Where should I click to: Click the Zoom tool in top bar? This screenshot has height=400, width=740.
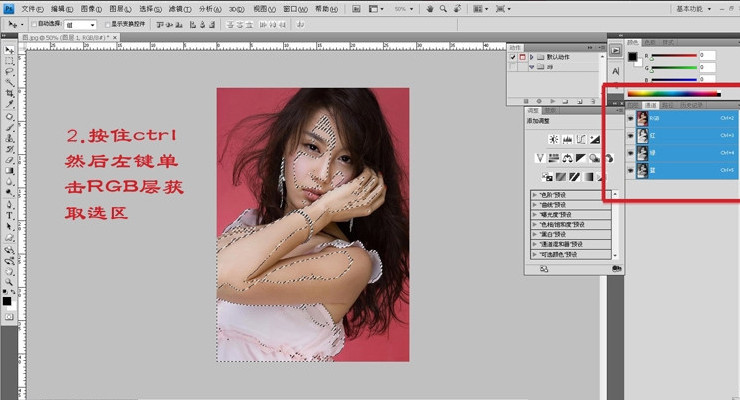tap(442, 8)
